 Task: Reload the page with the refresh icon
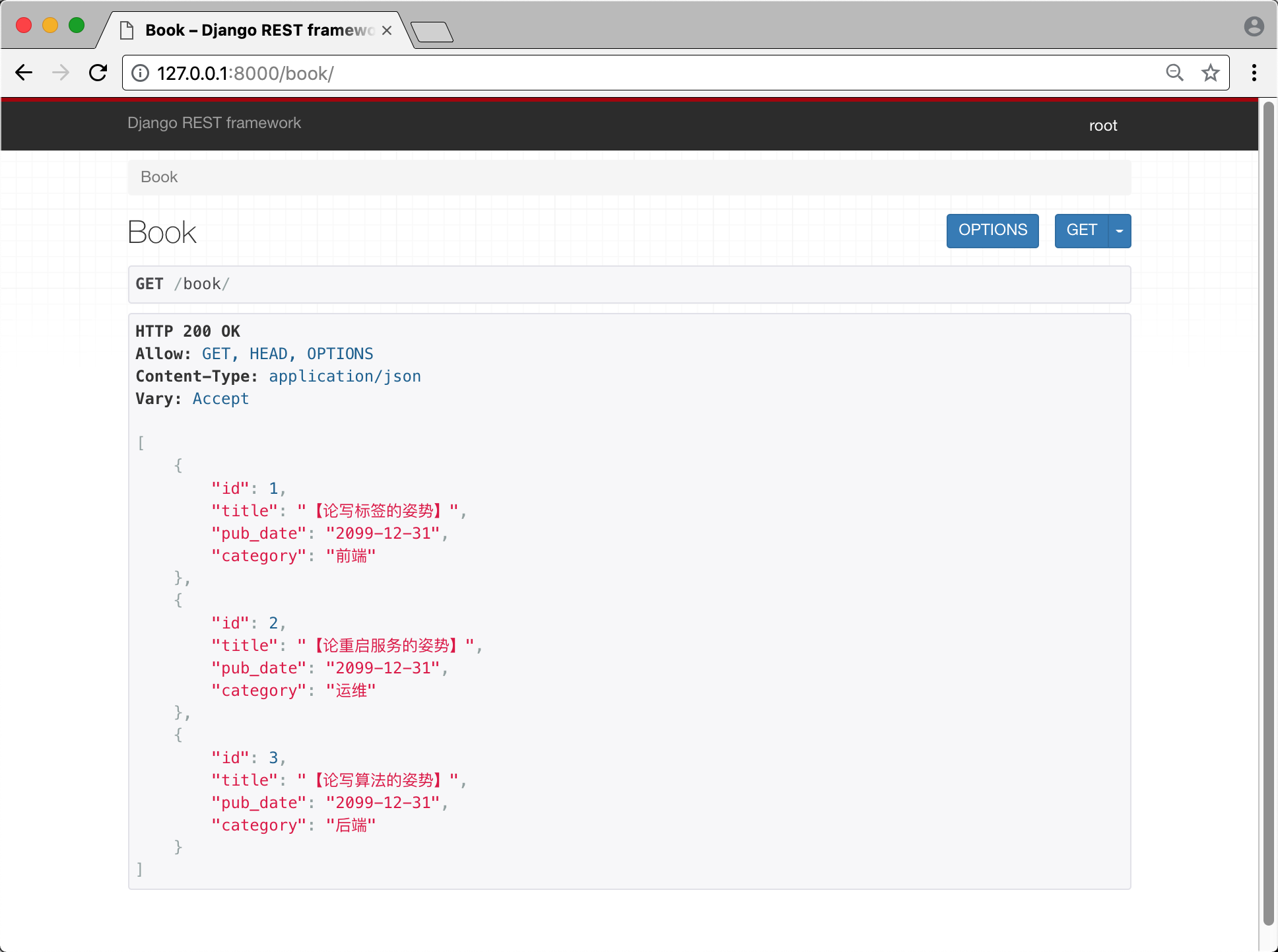(x=98, y=73)
